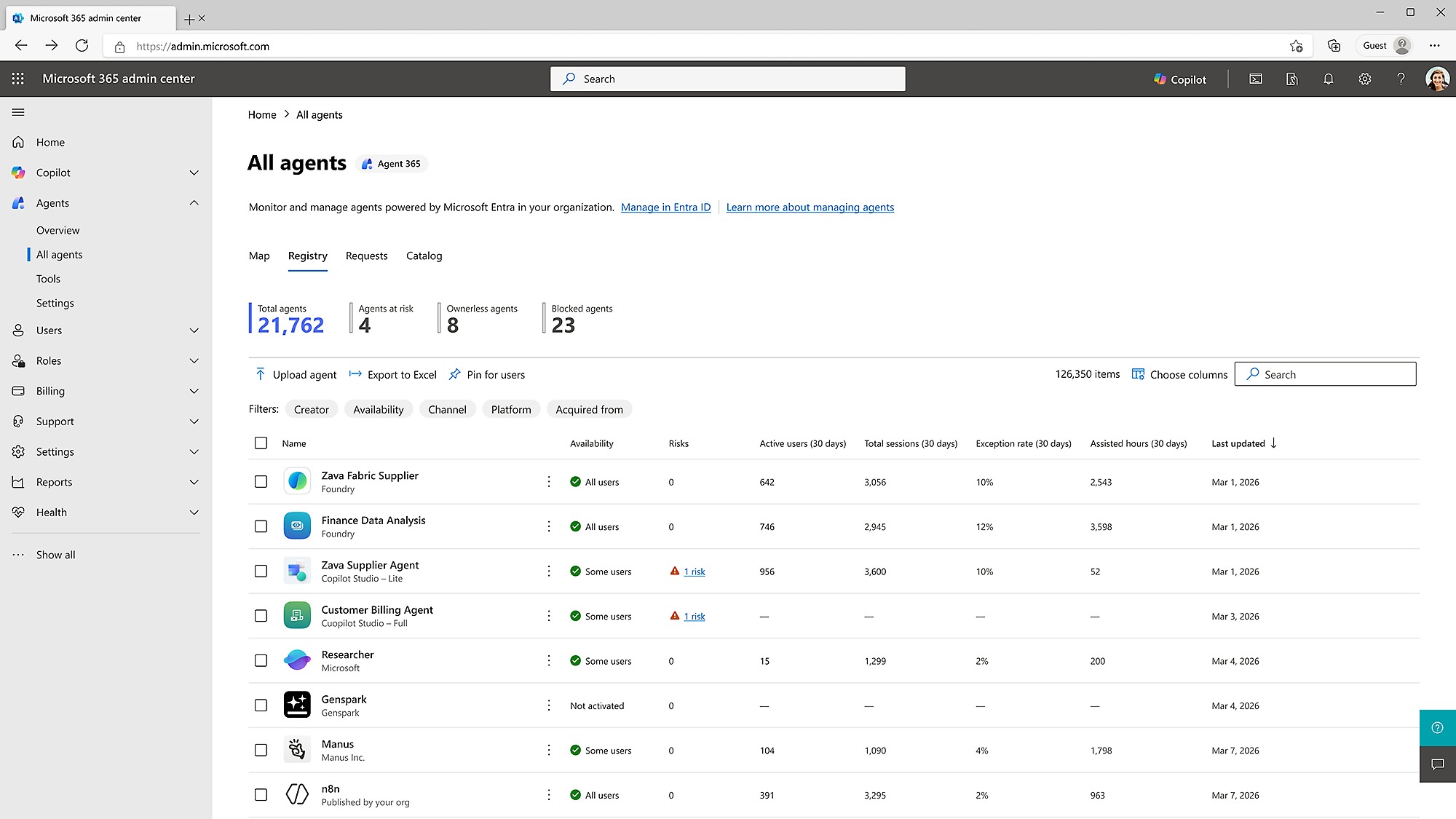Open the Catalog tab
The image size is (1456, 819).
tap(424, 256)
